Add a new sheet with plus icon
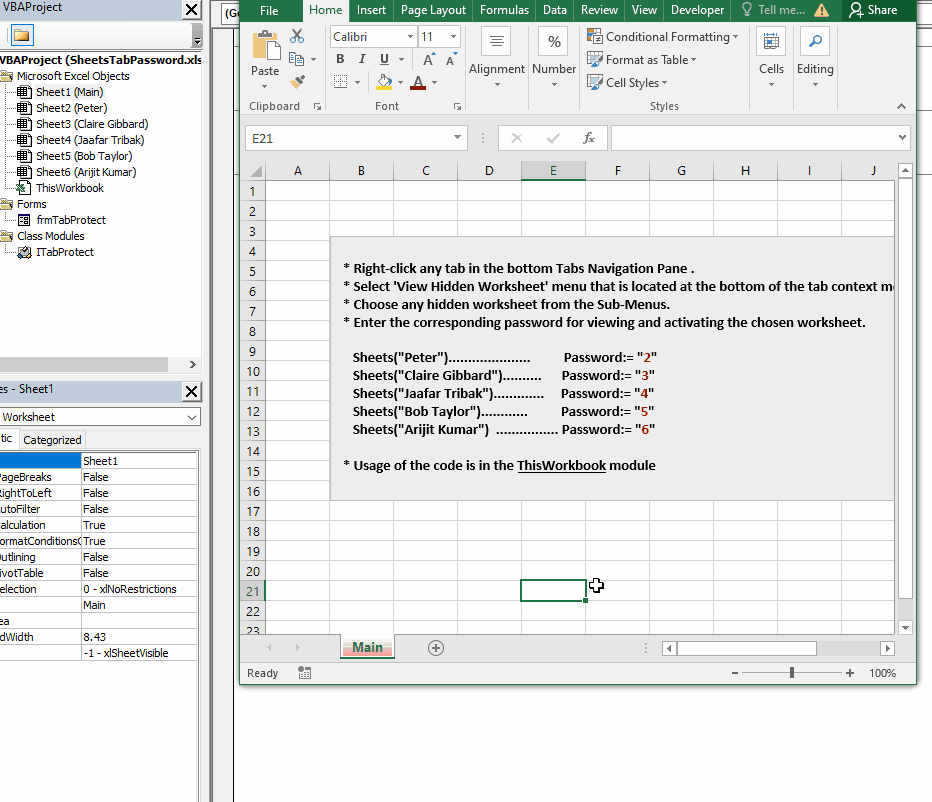Viewport: 932px width, 802px height. [436, 648]
